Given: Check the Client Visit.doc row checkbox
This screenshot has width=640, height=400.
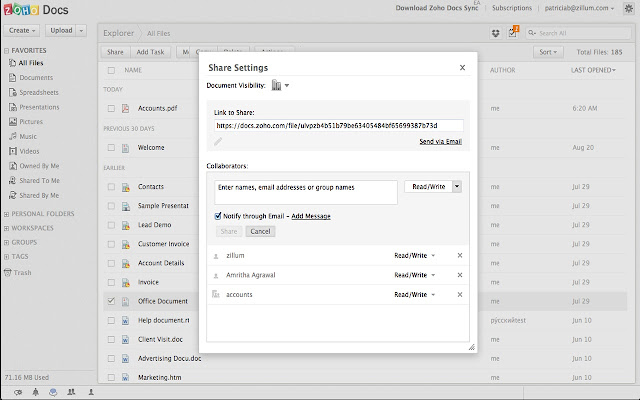Looking at the screenshot, I should [111, 339].
